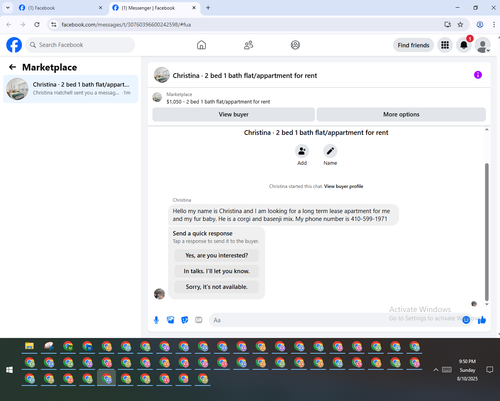Show hidden system tray icons chevron
Image resolution: width=500 pixels, height=401 pixels.
click(x=435, y=370)
